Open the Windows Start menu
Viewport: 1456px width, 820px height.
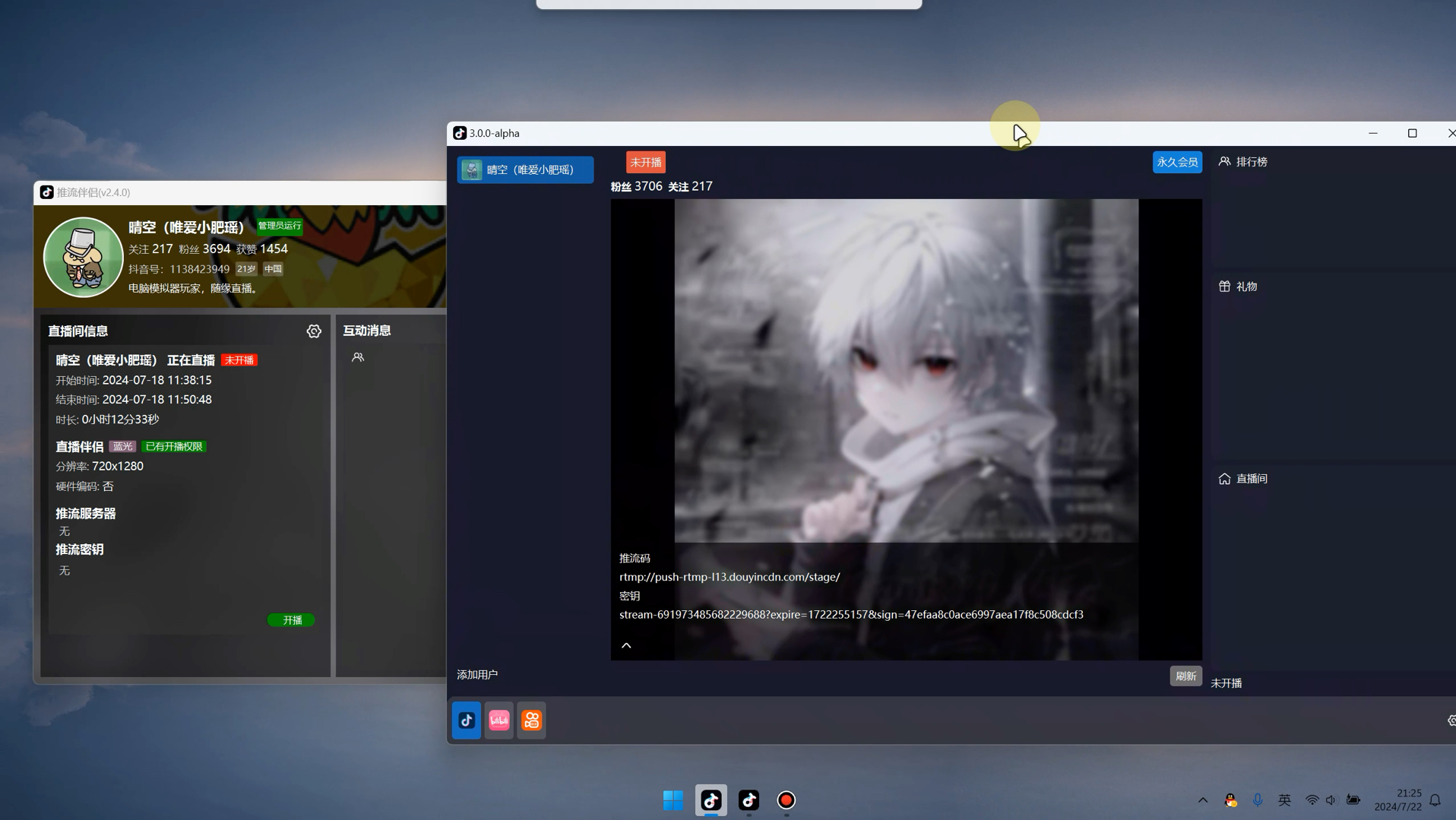673,800
